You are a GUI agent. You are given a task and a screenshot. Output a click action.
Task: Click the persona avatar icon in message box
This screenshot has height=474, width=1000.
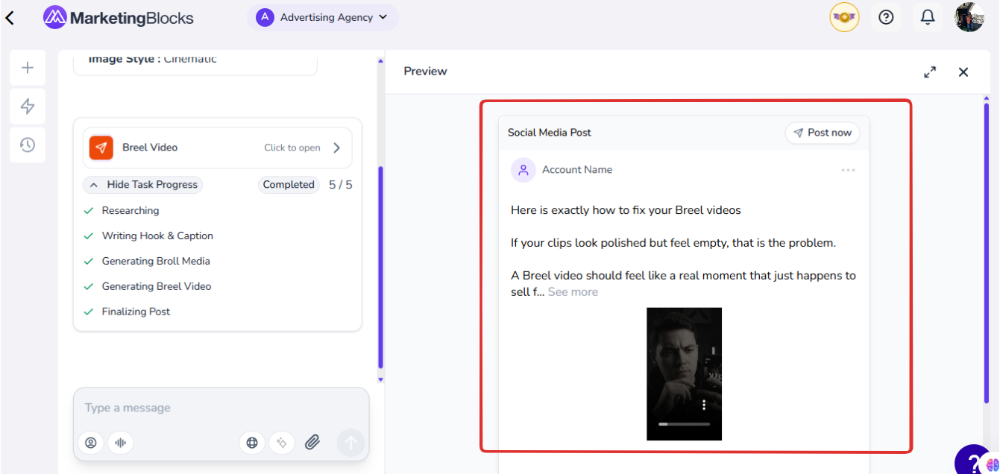(x=91, y=442)
